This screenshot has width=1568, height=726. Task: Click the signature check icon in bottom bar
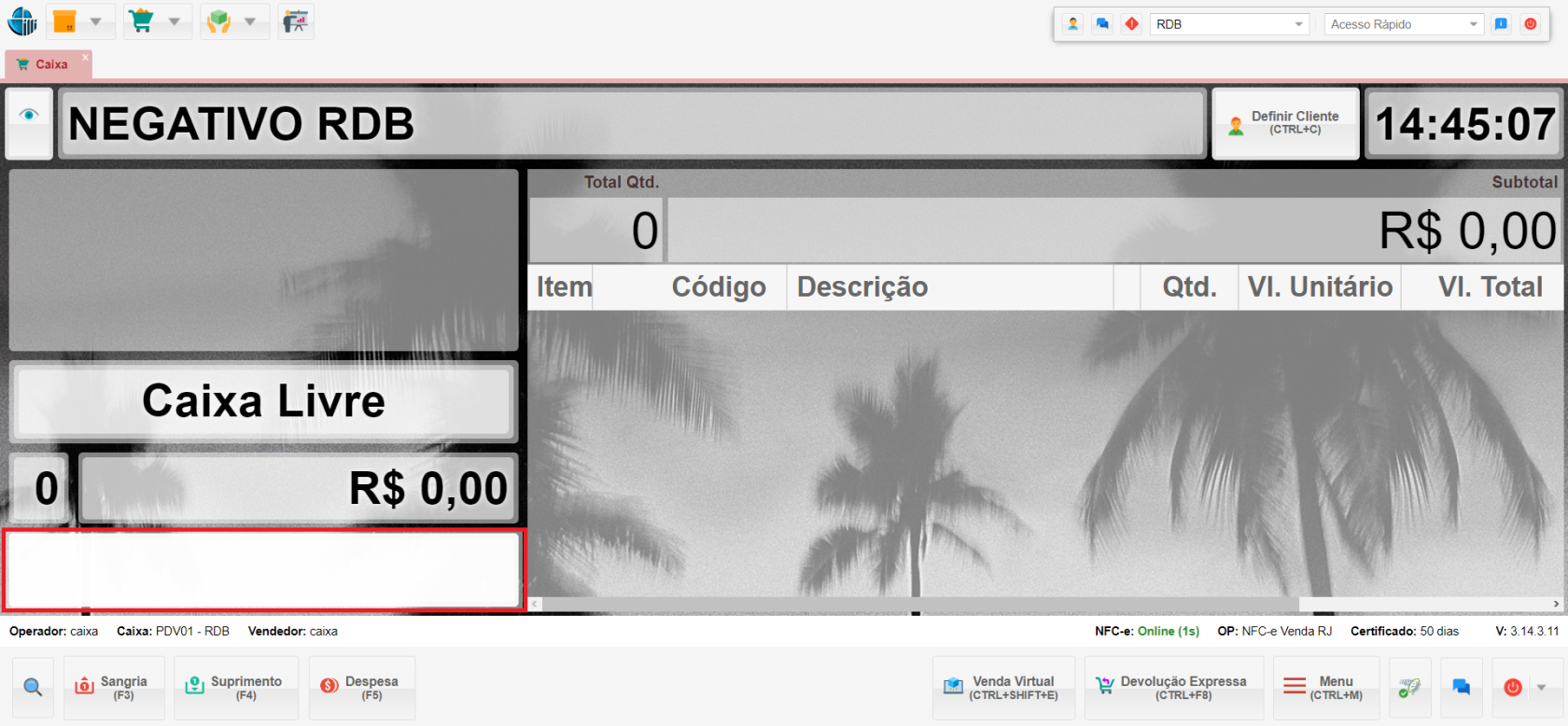click(x=1409, y=688)
